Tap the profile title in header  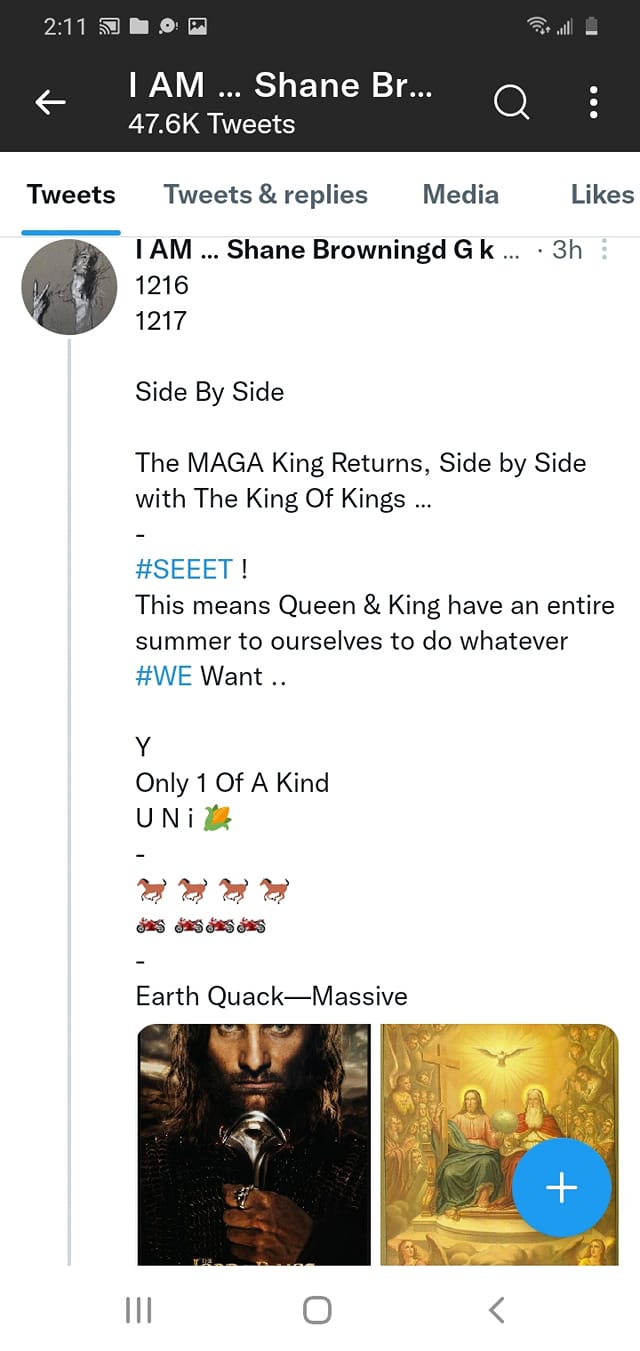point(280,86)
